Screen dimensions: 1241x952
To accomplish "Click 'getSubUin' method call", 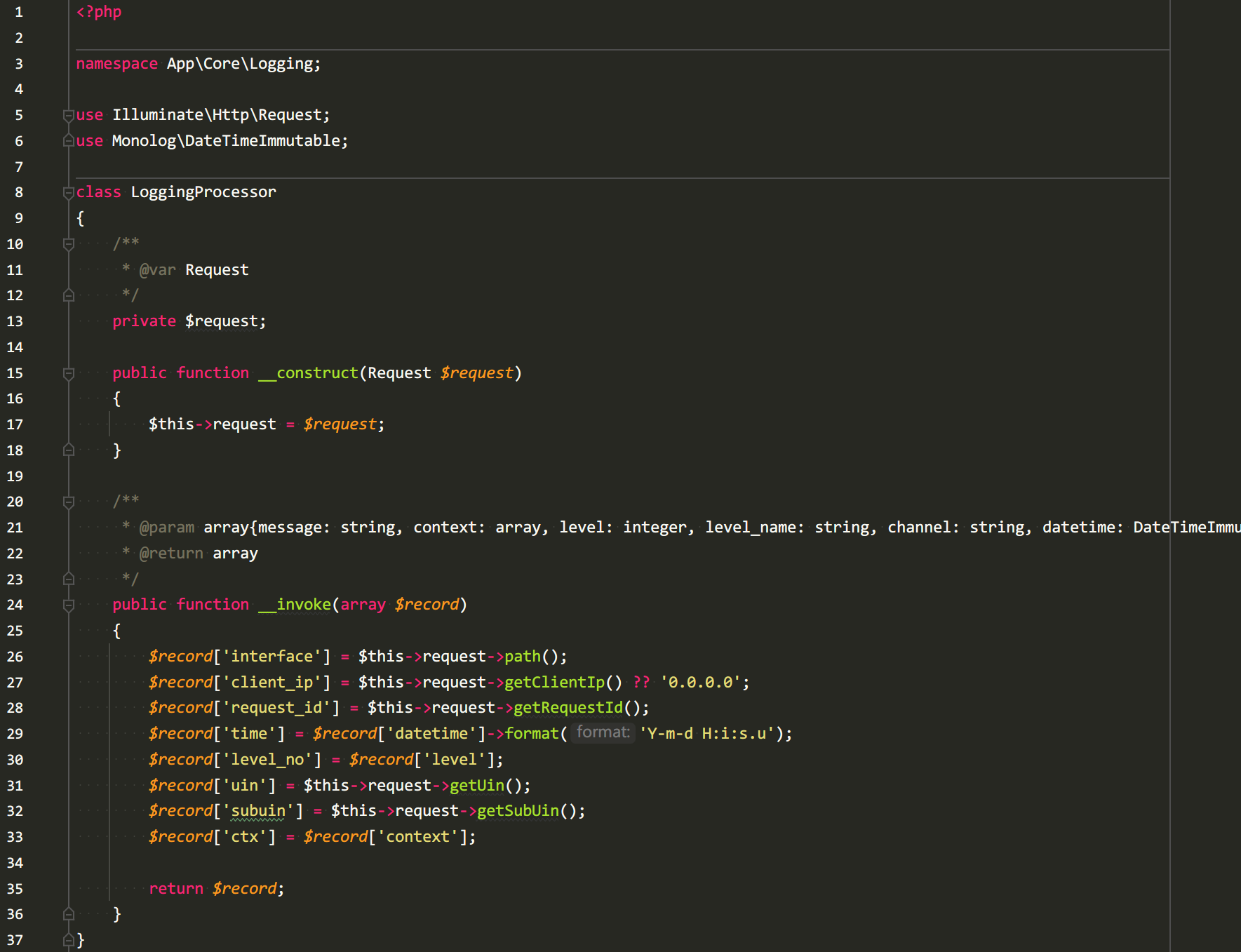I will tap(518, 811).
